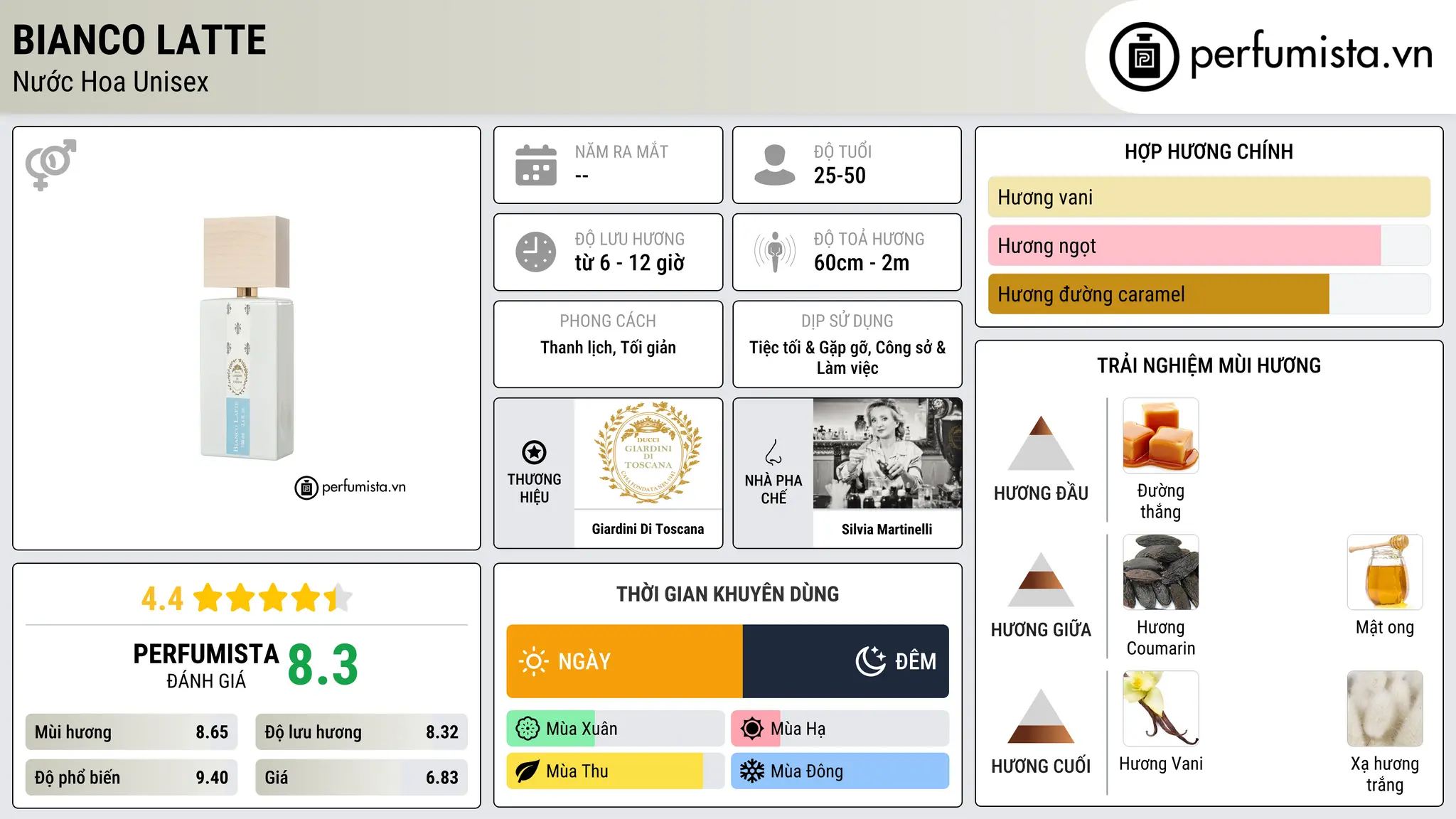Click the Mùa Xuân season bar

click(616, 729)
